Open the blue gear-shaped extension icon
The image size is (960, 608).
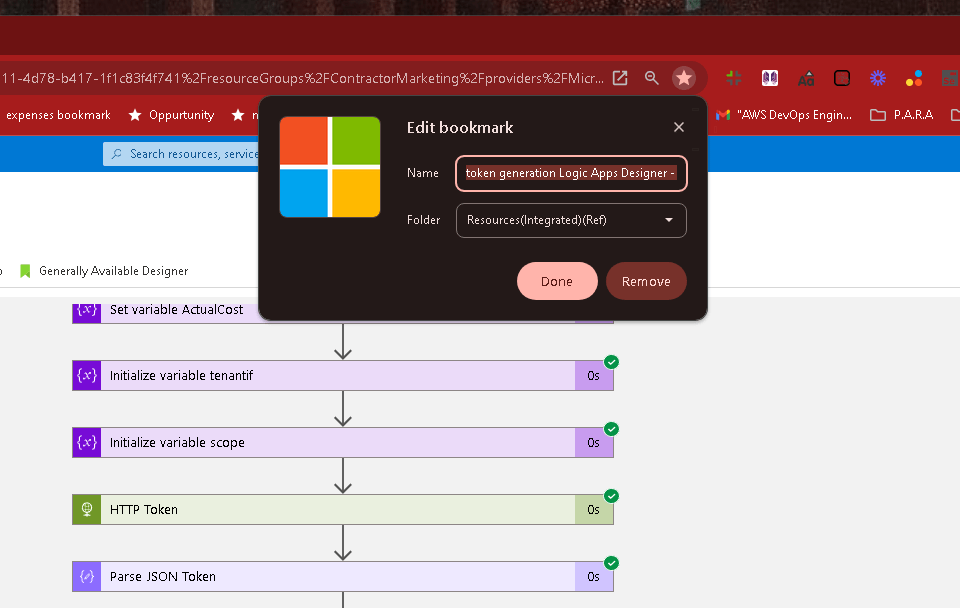pos(878,78)
